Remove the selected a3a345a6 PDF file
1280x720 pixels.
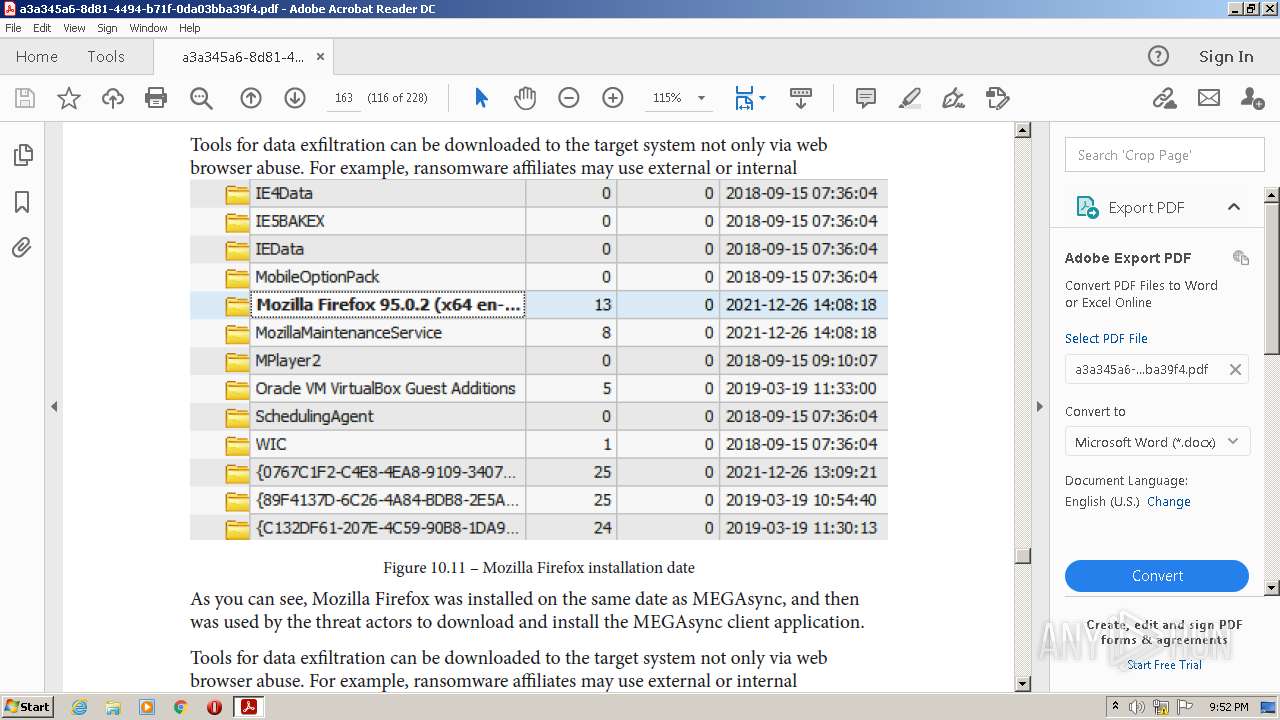pos(1235,370)
